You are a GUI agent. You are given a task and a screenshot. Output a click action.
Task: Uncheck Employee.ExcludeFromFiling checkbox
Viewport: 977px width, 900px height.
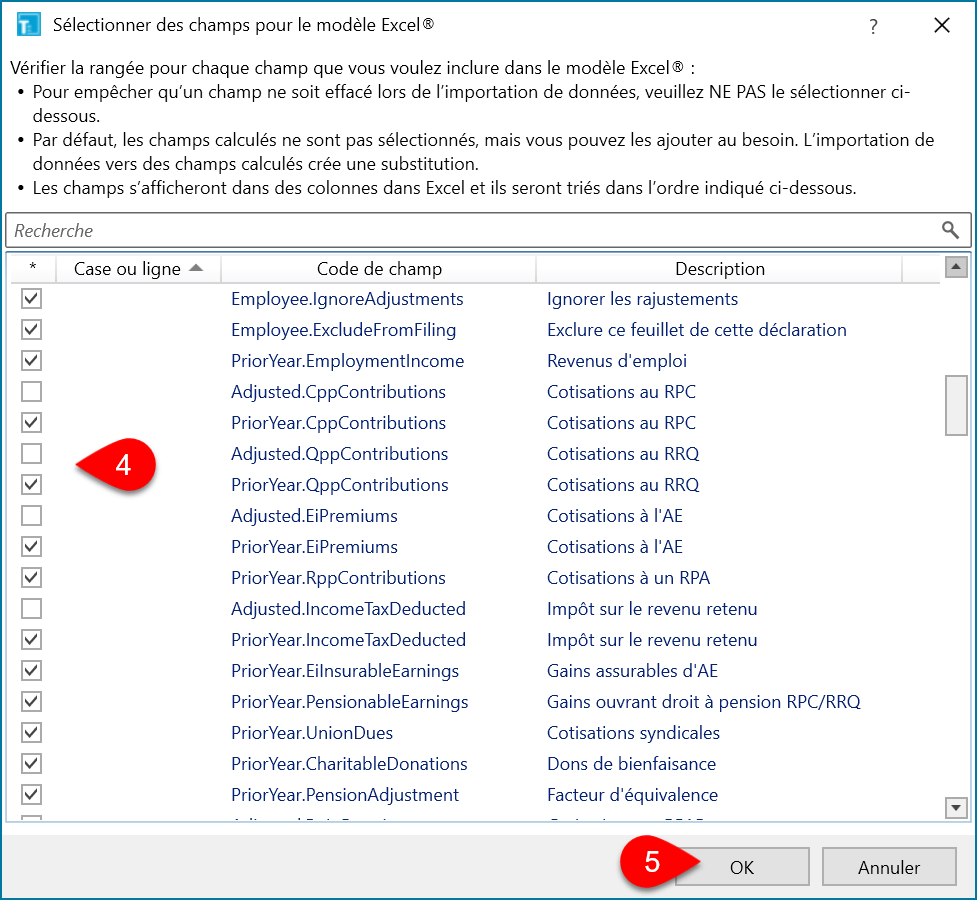coord(31,329)
